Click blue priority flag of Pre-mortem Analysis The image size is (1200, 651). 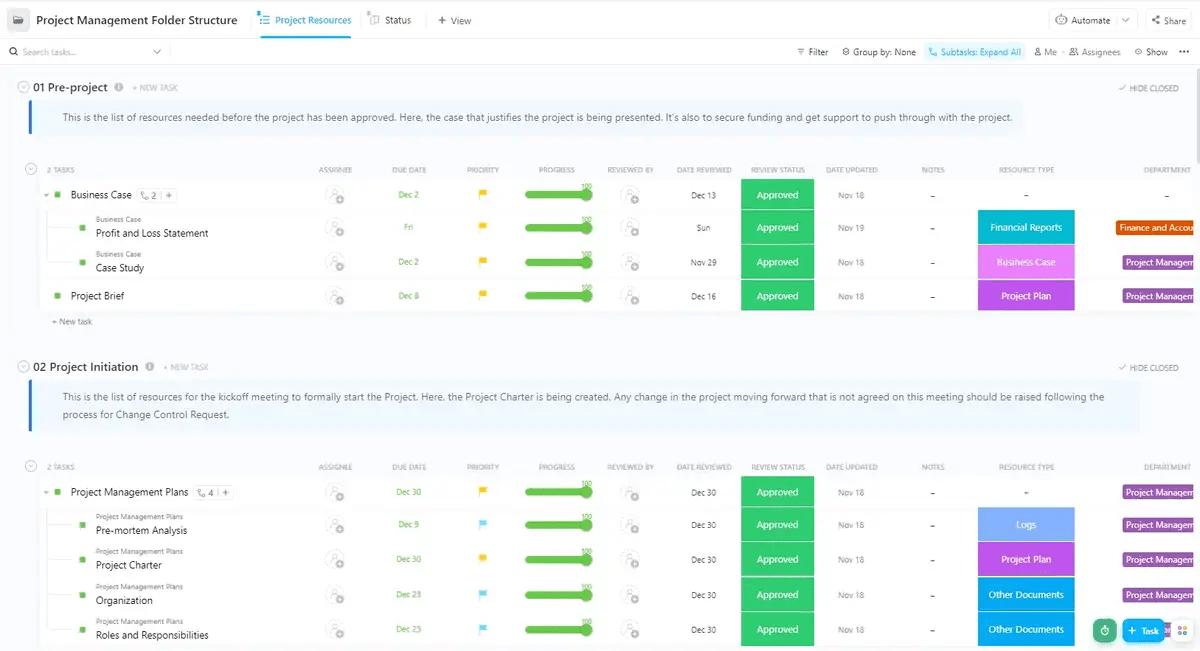483,525
